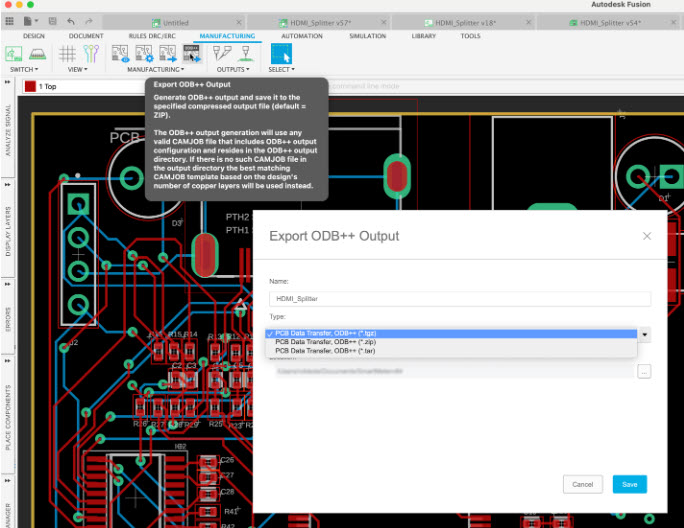
Task: Click the Undo arrow icon
Action: 71,20
